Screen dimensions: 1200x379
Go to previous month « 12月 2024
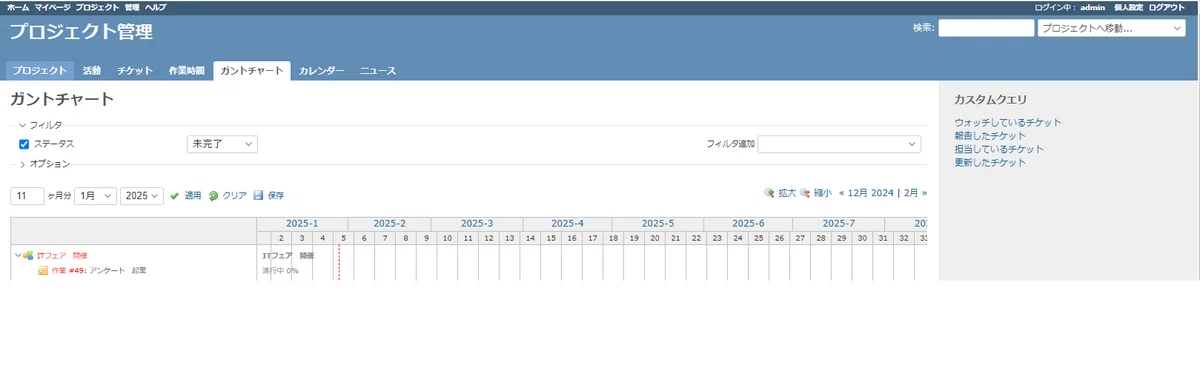click(867, 193)
